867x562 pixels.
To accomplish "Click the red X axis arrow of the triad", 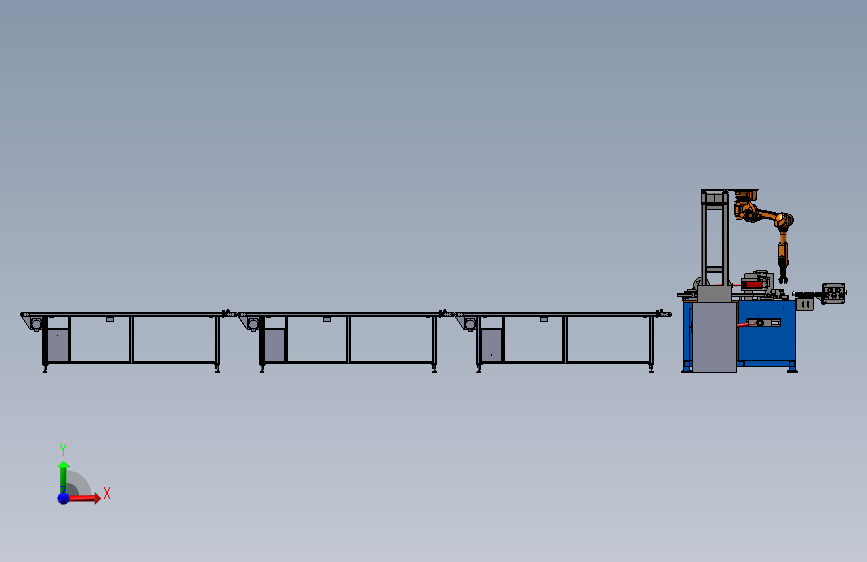I will point(83,498).
